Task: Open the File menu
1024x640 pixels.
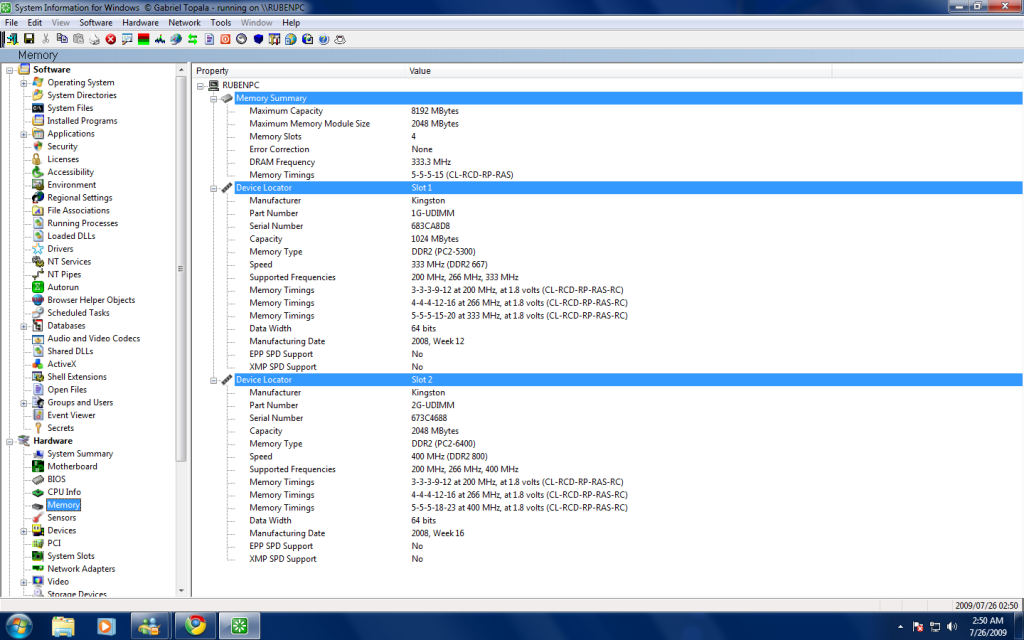Action: pyautogui.click(x=12, y=22)
